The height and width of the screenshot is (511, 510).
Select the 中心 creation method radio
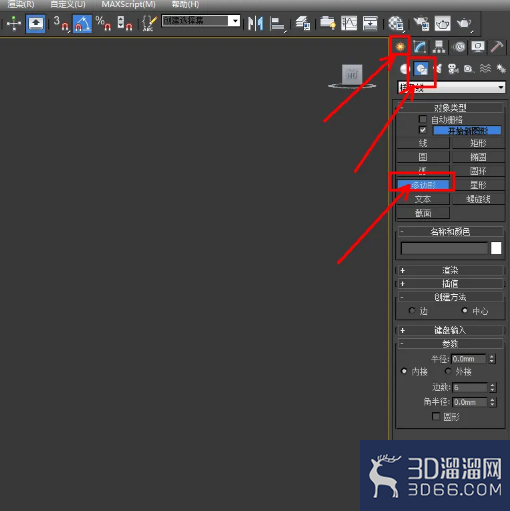(x=464, y=310)
